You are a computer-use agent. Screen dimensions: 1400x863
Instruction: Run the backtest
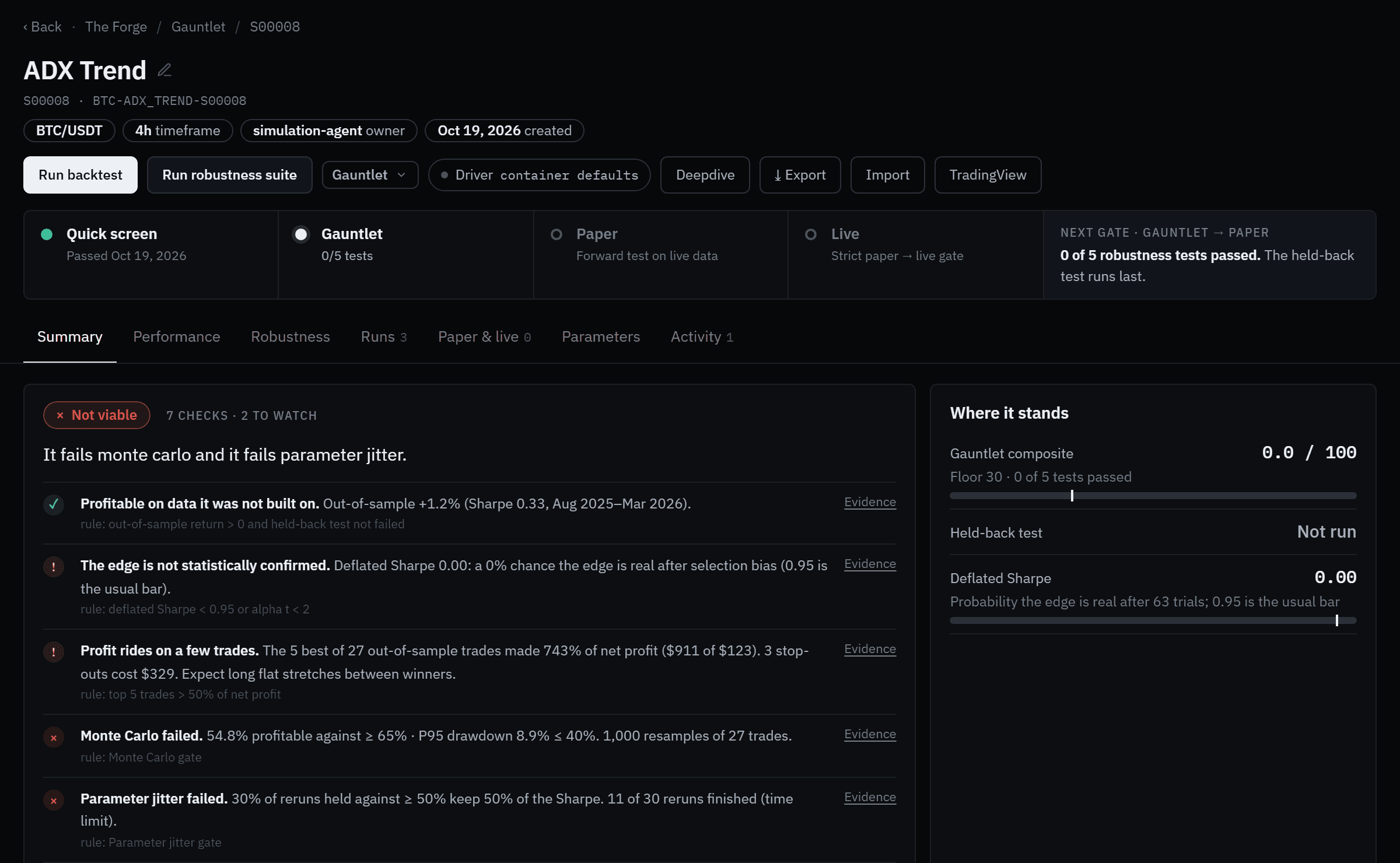tap(80, 175)
